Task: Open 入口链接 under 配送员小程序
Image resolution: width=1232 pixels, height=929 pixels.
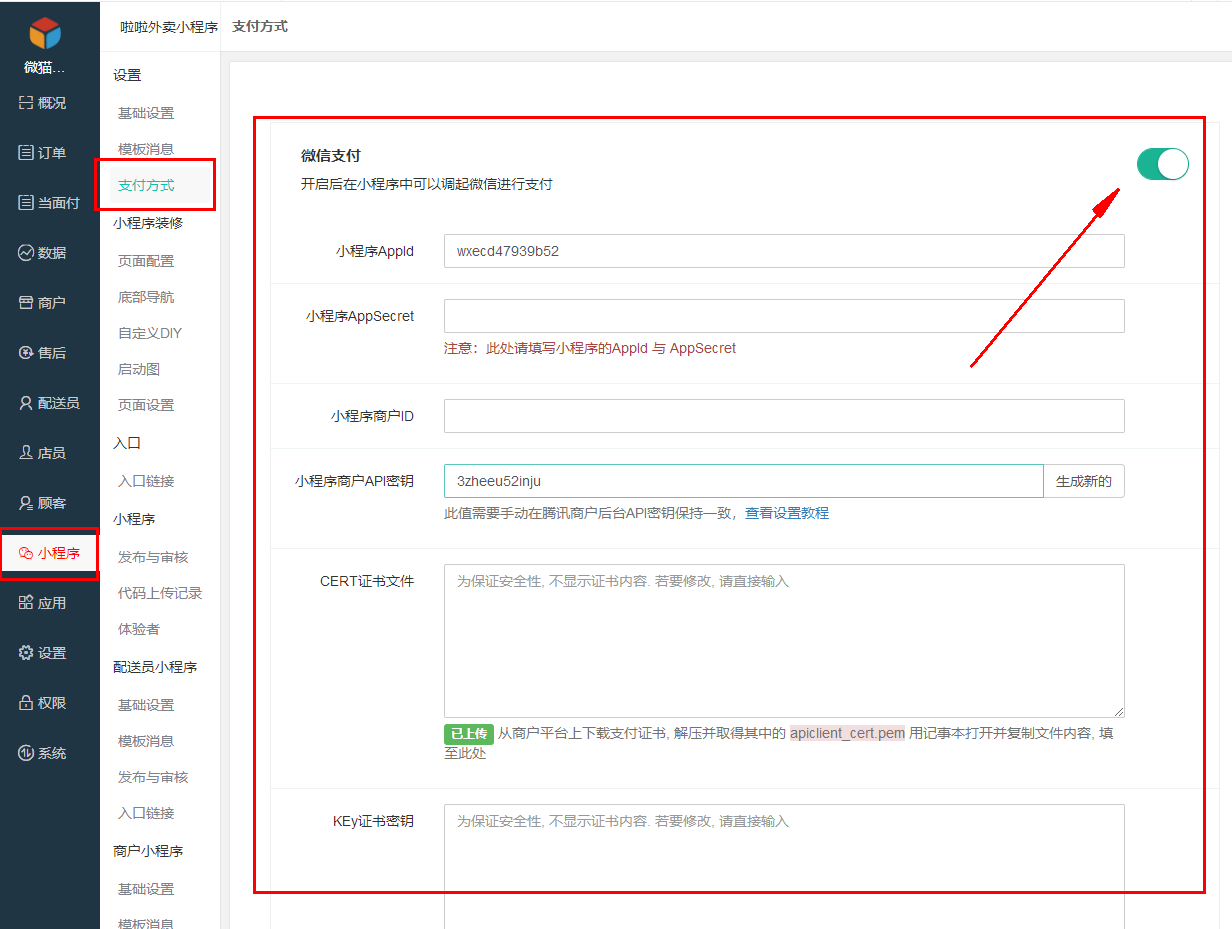Action: tap(146, 813)
